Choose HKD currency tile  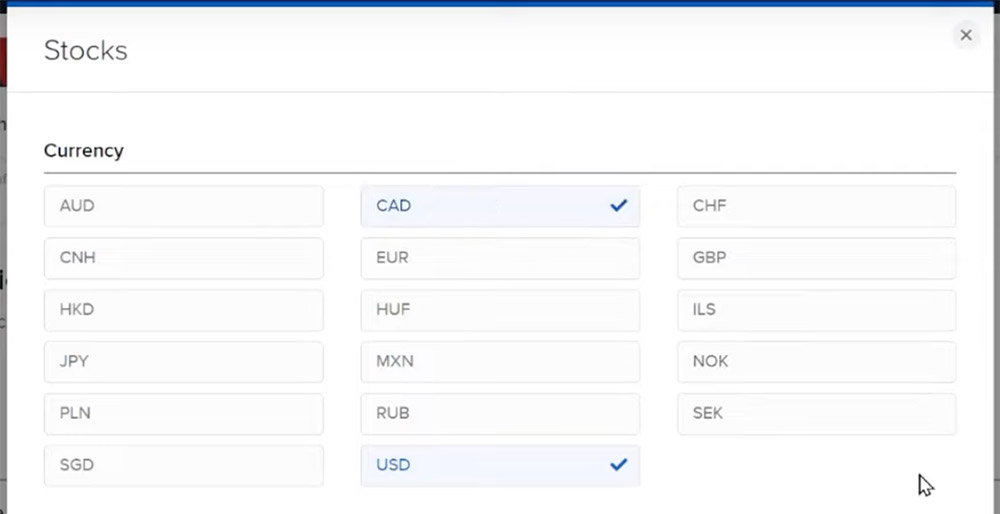pyautogui.click(x=184, y=310)
